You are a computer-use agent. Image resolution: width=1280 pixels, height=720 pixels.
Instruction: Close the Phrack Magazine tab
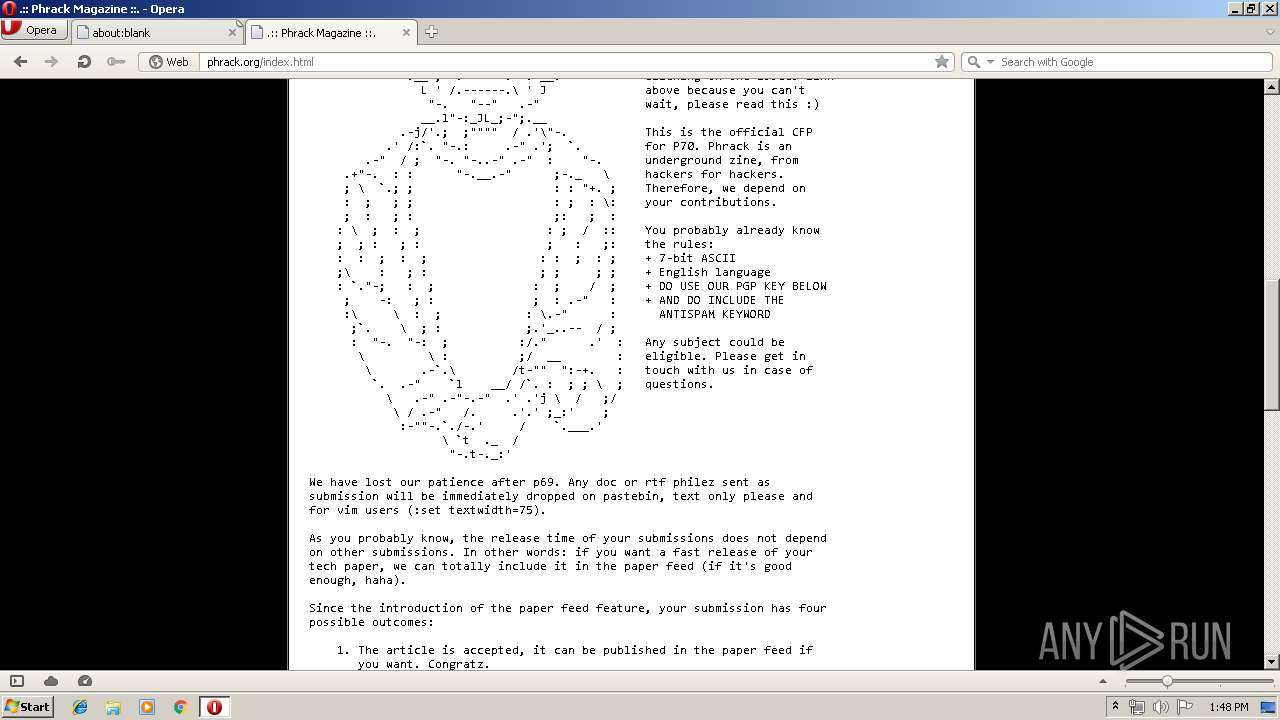tap(407, 32)
